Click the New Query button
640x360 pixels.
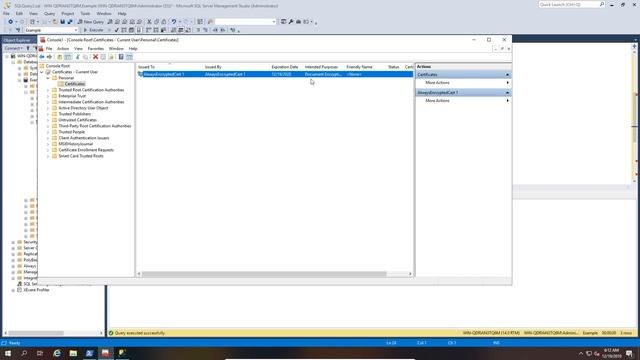coord(90,22)
